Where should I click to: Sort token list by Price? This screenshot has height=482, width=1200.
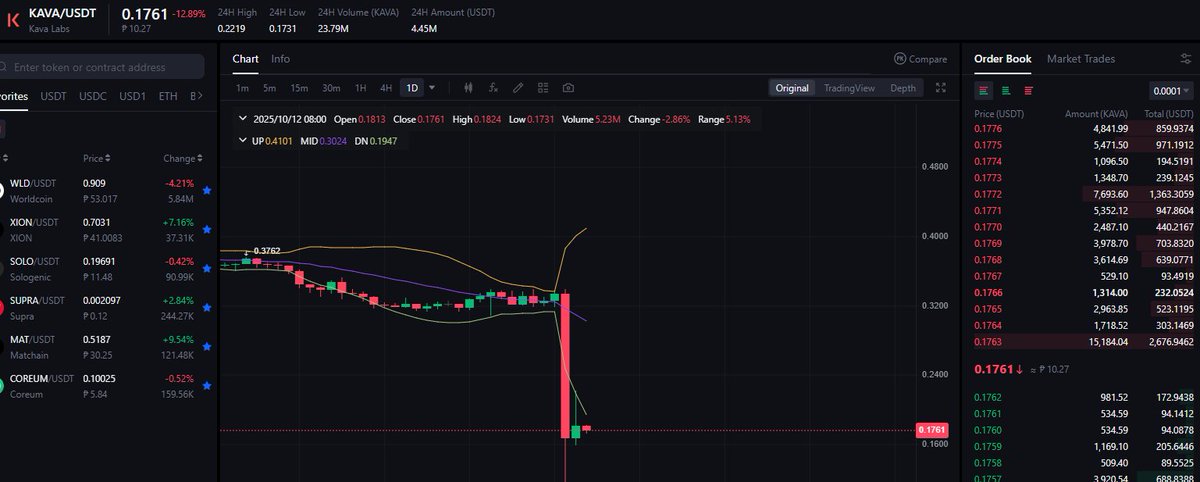click(96, 158)
